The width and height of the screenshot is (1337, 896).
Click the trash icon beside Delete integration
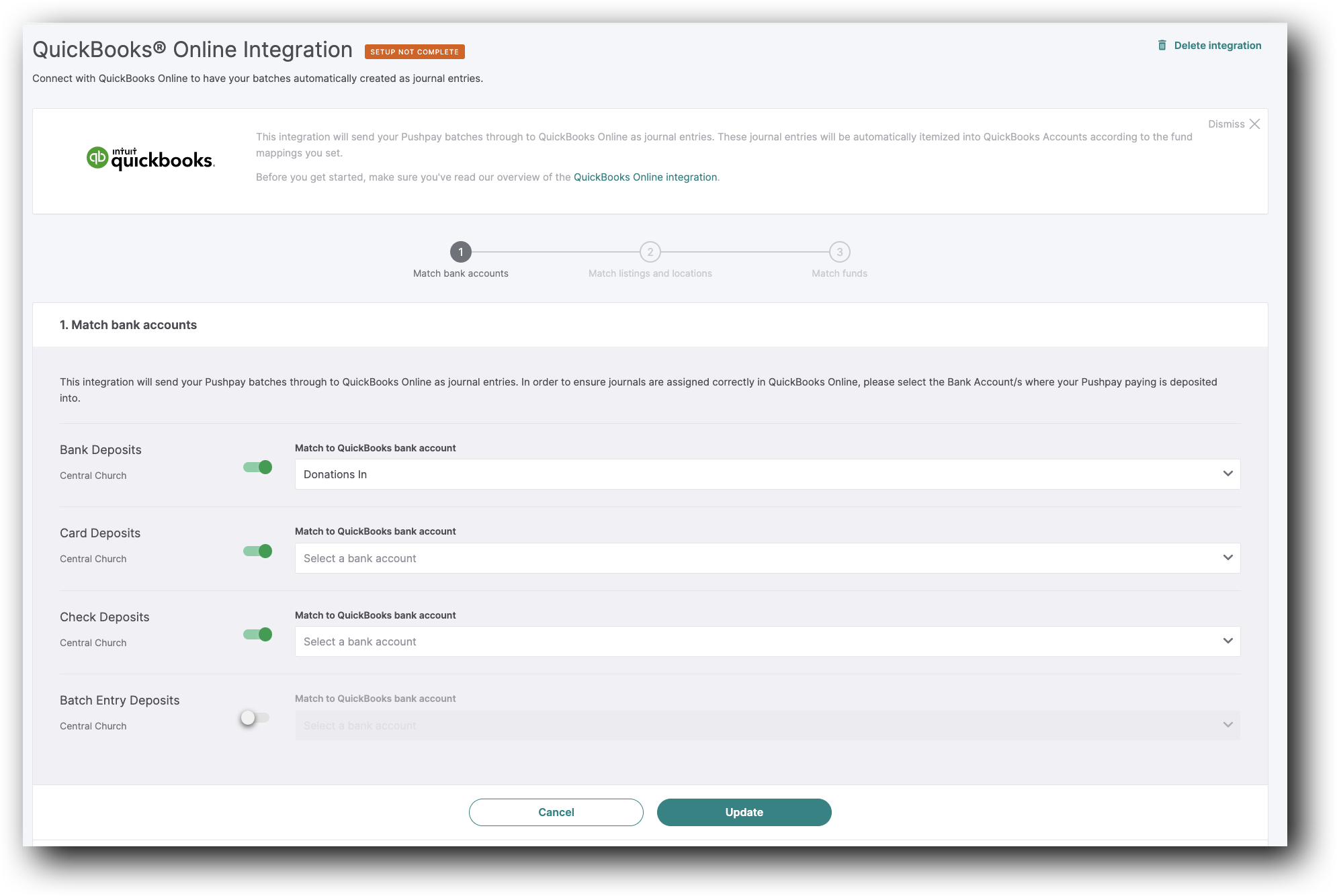coord(1162,45)
